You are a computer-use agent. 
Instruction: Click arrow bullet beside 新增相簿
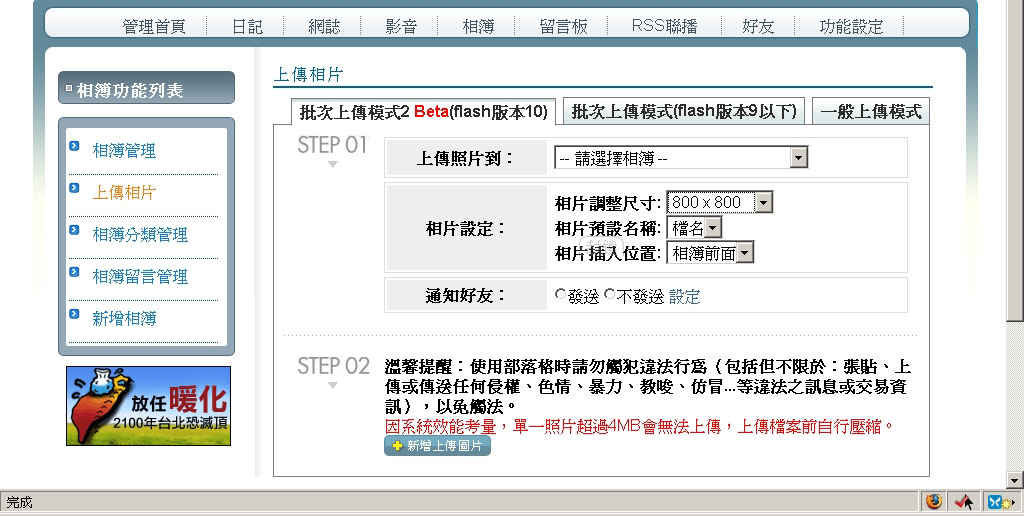[74, 314]
